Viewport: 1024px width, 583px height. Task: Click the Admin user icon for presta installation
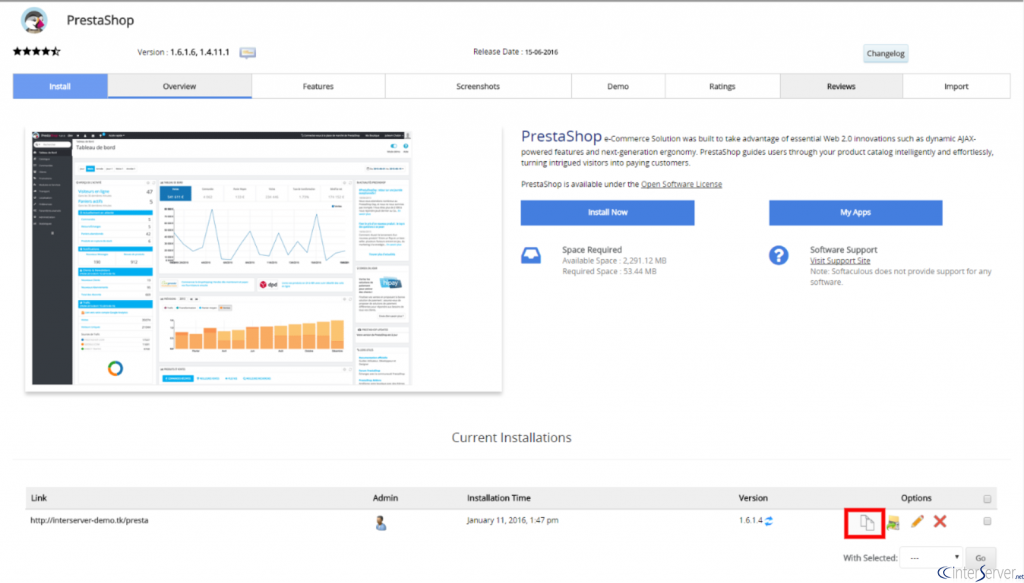click(381, 522)
